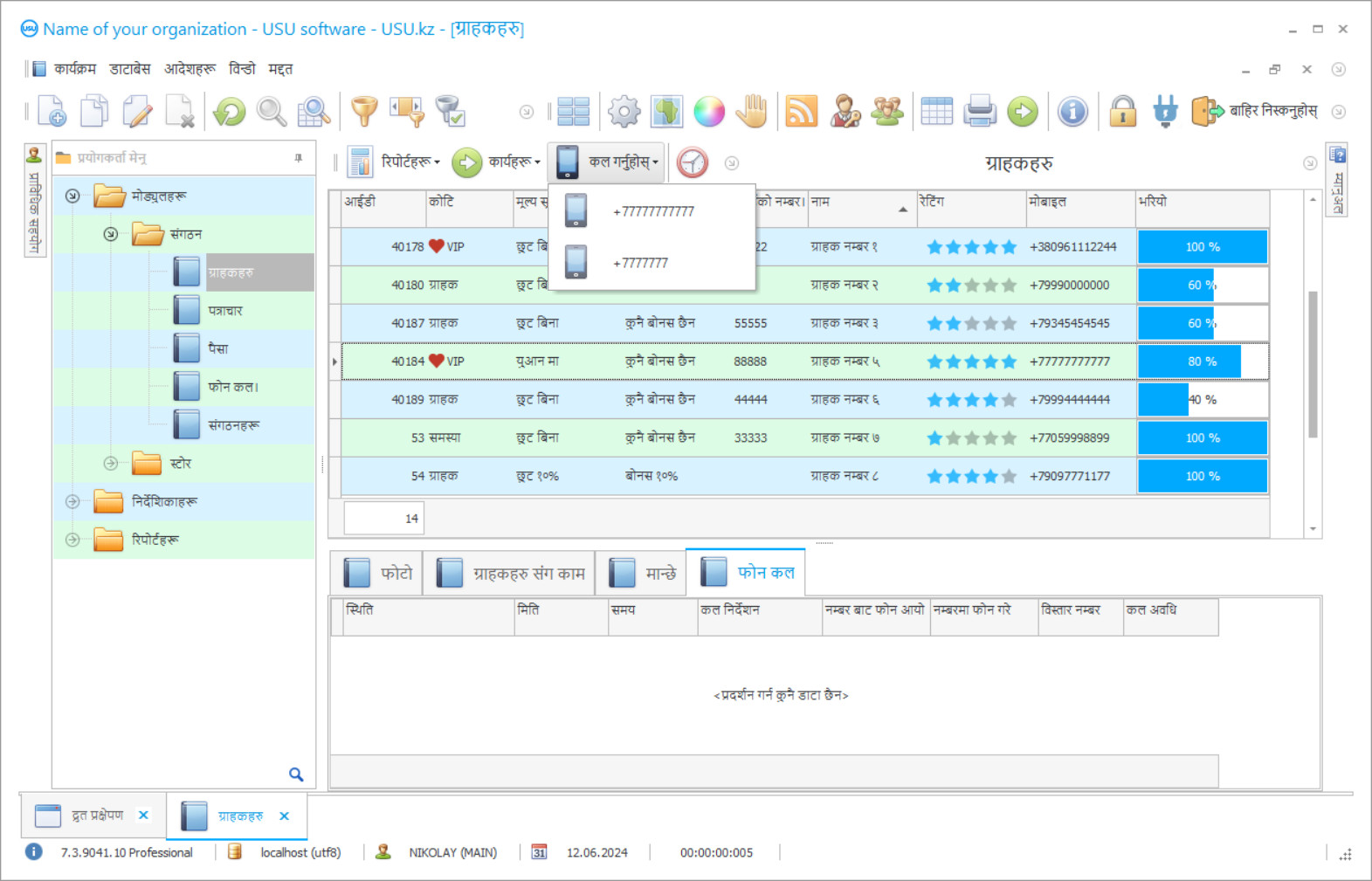
Task: Open कार्यहरू dropdown in grid toolbar
Action: coord(496,162)
